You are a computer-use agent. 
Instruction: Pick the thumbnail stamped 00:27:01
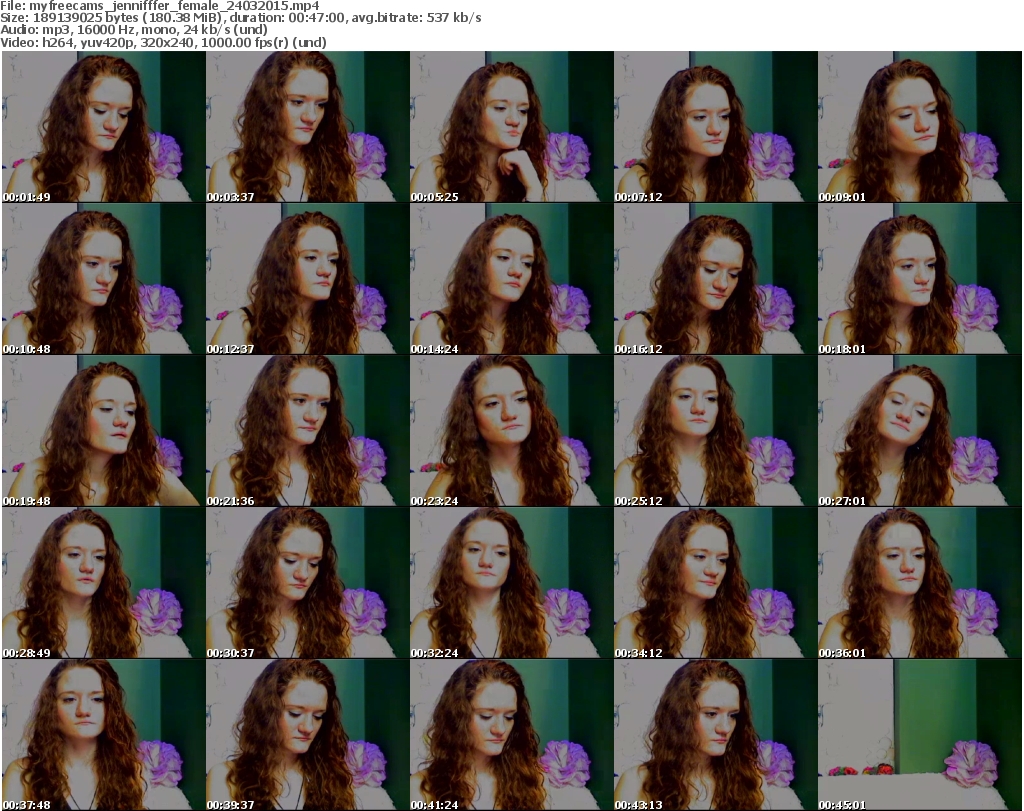[x=920, y=431]
